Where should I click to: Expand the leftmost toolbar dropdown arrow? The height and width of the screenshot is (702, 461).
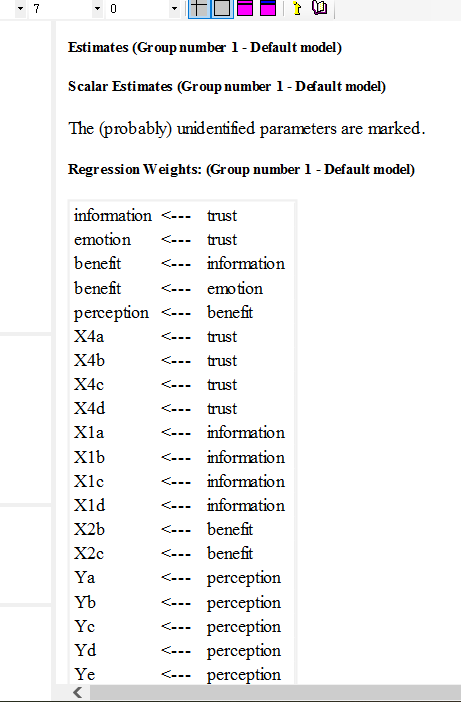[x=20, y=9]
